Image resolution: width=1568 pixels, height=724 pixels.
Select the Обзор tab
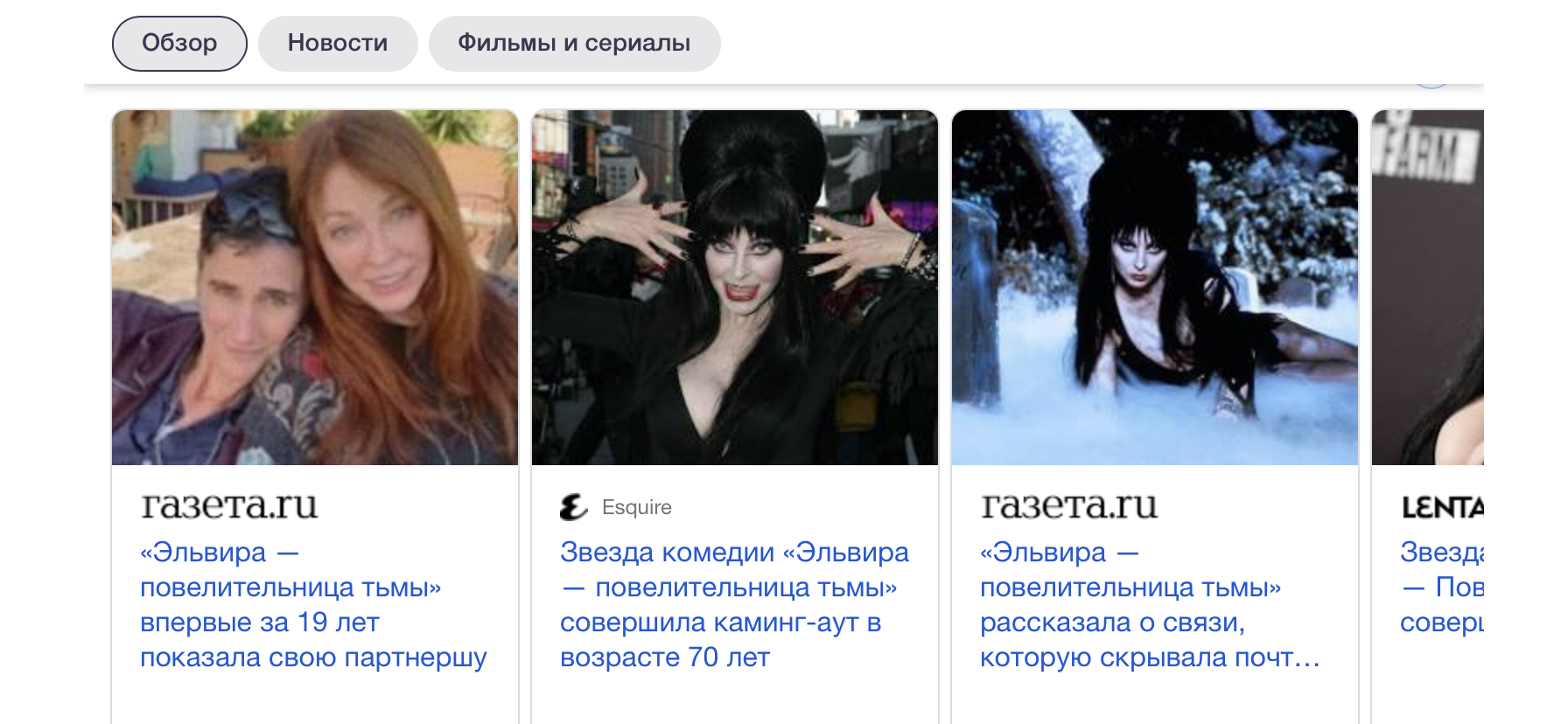179,44
